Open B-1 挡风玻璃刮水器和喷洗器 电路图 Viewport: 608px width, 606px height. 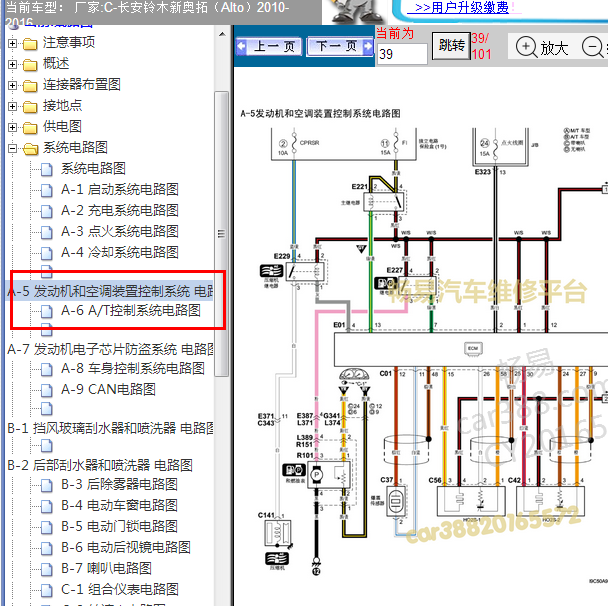(x=110, y=428)
